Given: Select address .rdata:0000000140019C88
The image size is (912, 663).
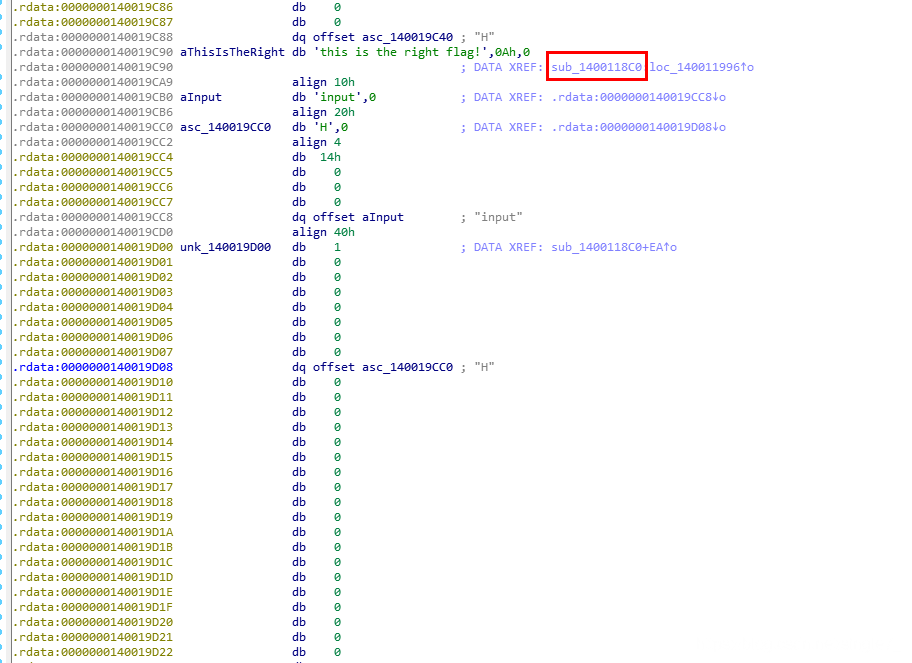Looking at the screenshot, I should pos(93,37).
